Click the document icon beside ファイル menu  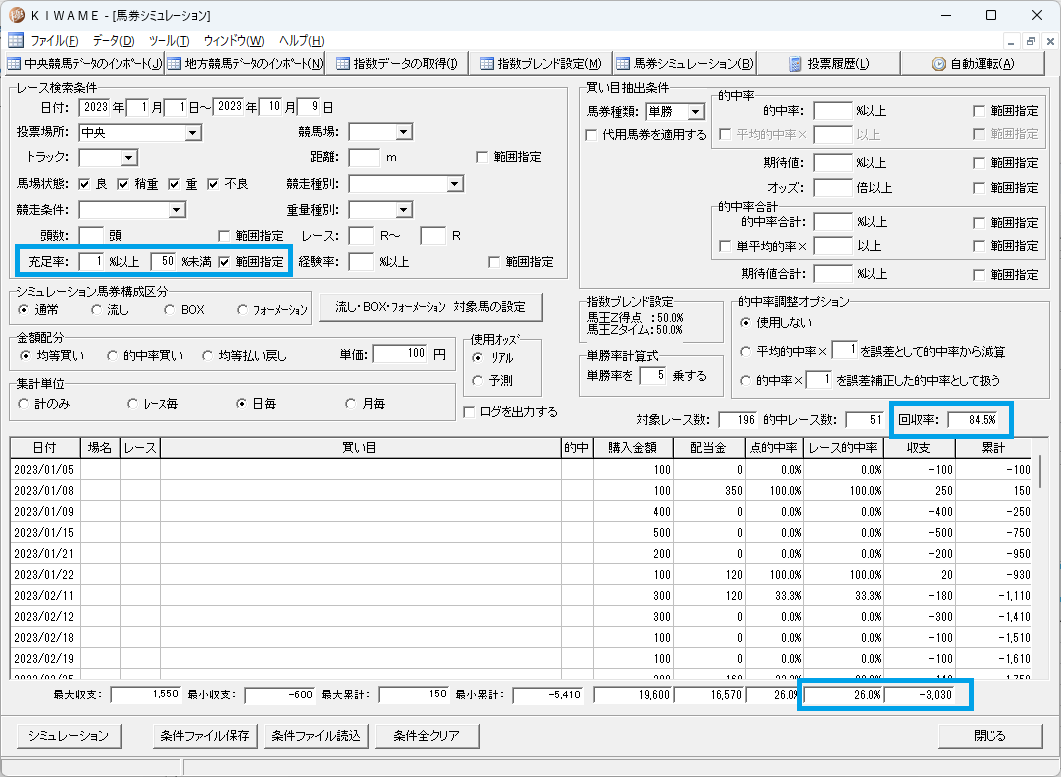[16, 40]
